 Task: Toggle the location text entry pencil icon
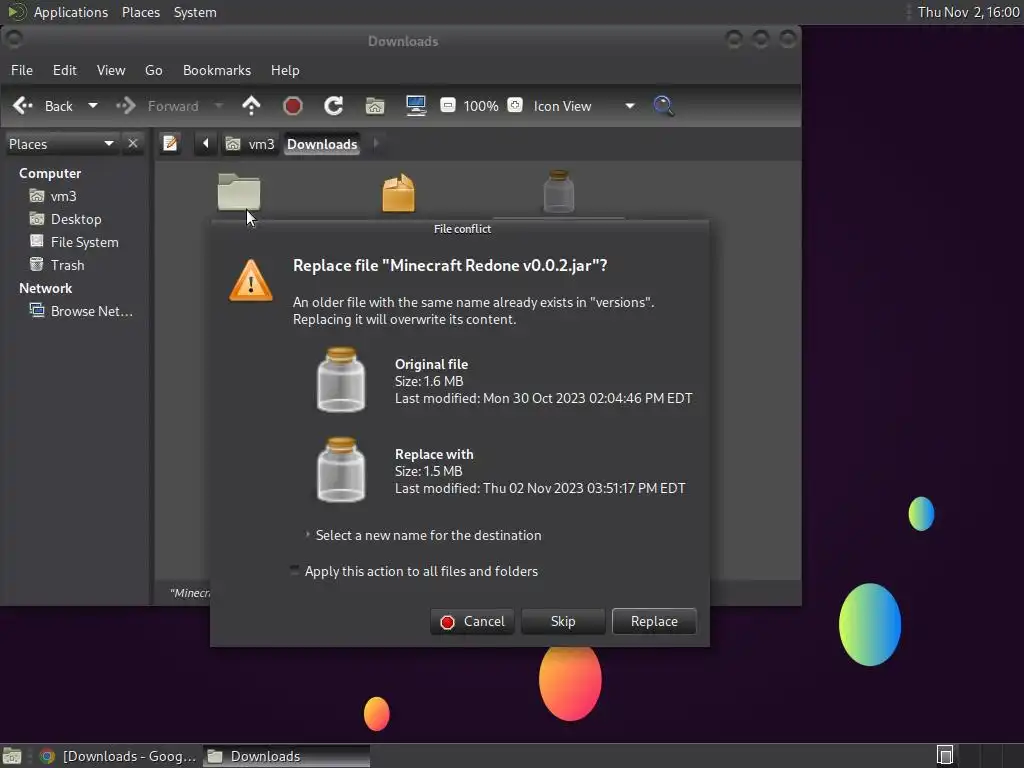[170, 143]
